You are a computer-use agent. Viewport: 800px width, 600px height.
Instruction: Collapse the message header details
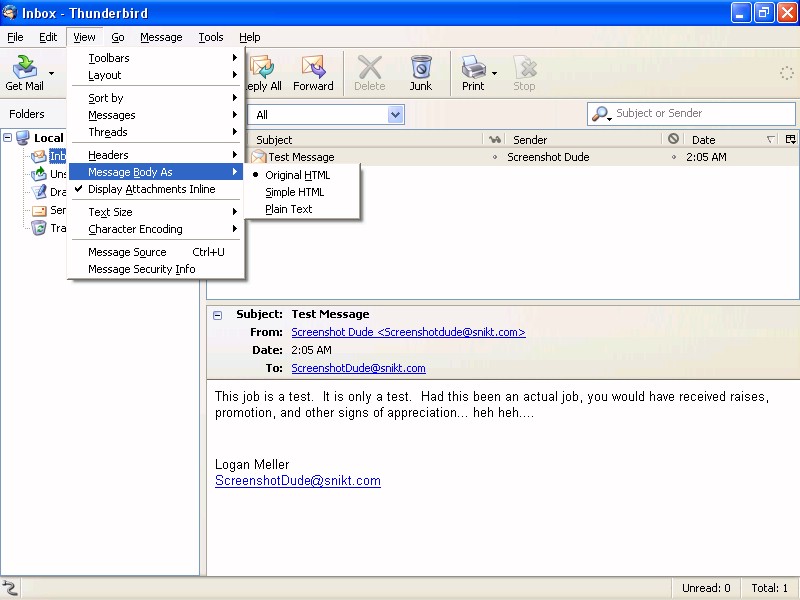[217, 315]
